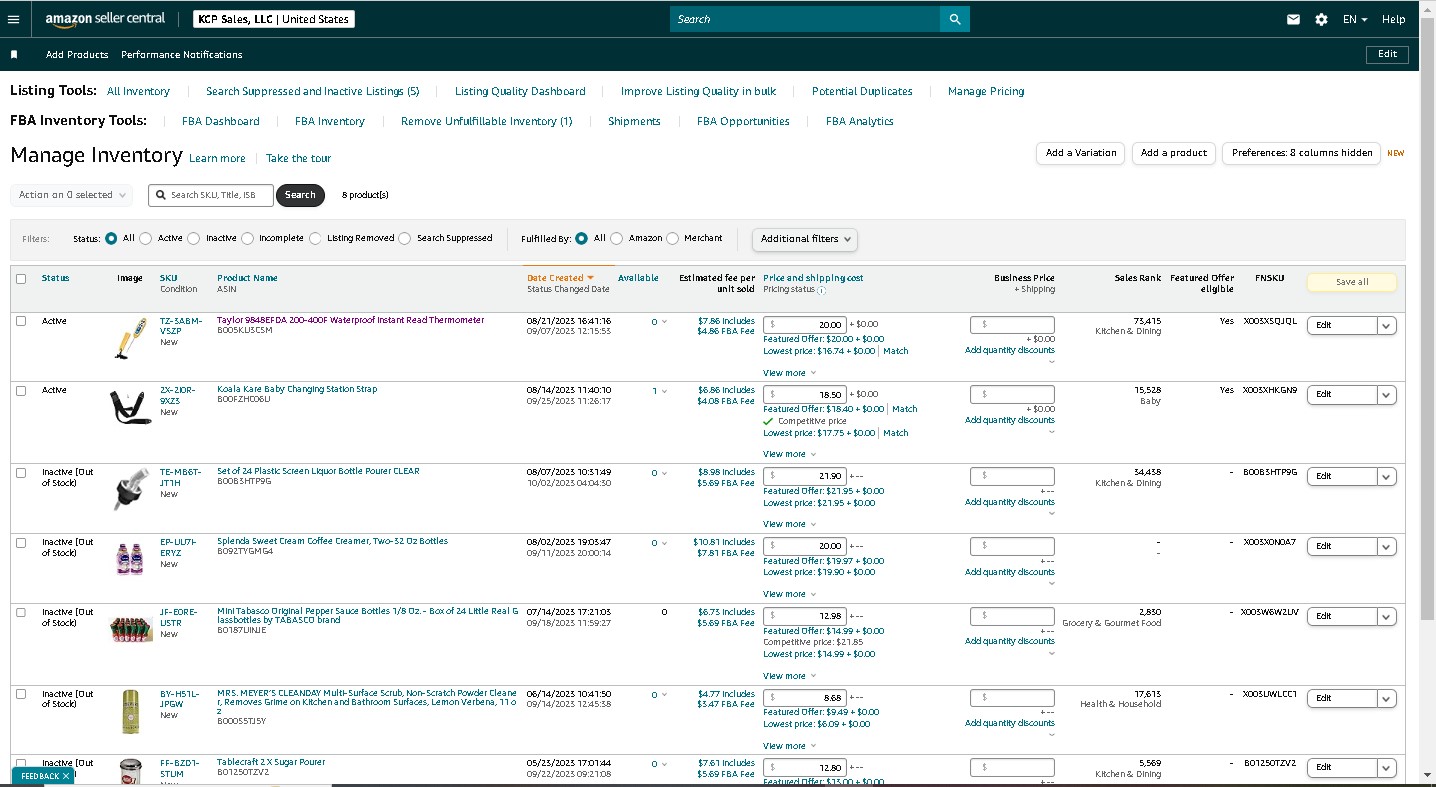Click the Business Price field for Koala Kare
1436x787 pixels.
(x=1012, y=394)
